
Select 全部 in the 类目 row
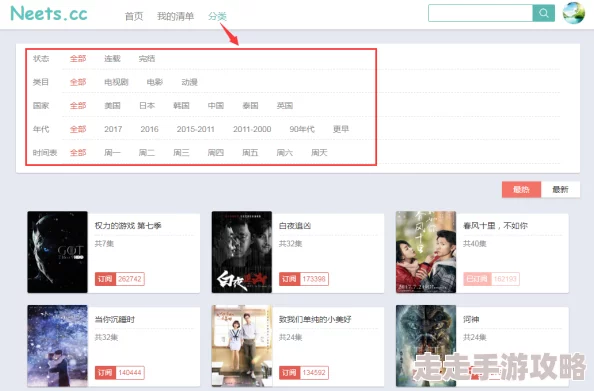tap(78, 82)
